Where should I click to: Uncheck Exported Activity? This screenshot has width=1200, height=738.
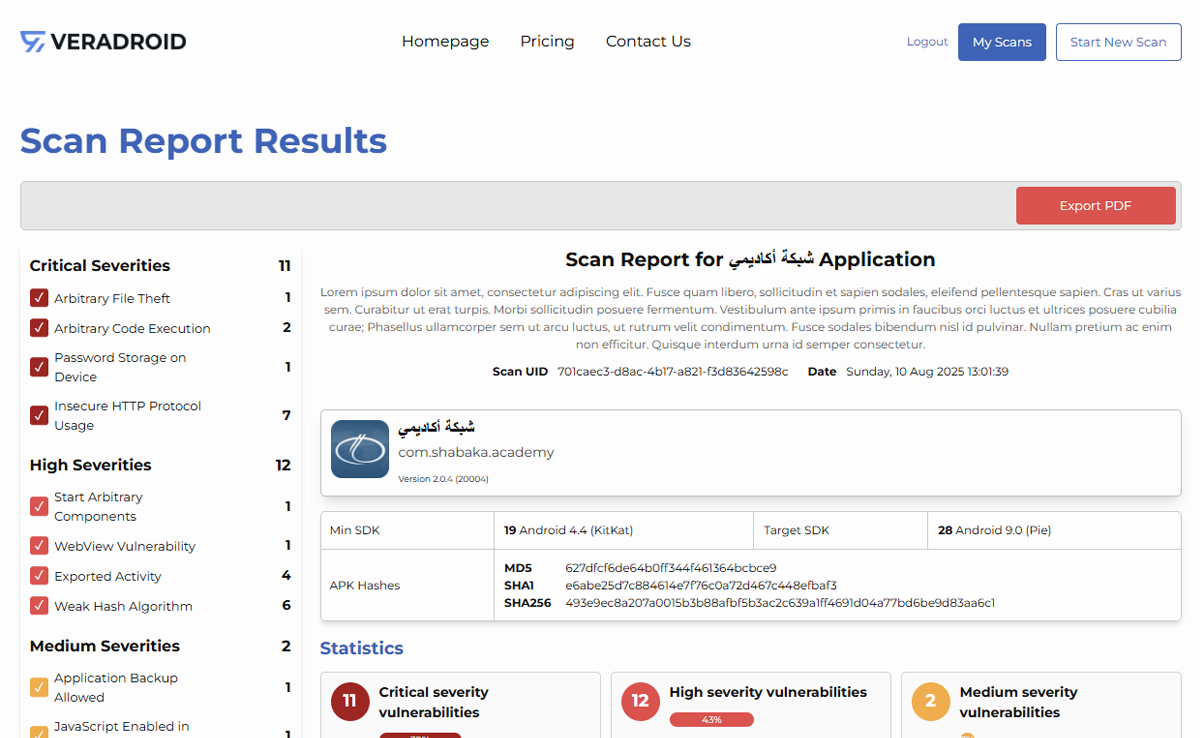[x=38, y=576]
